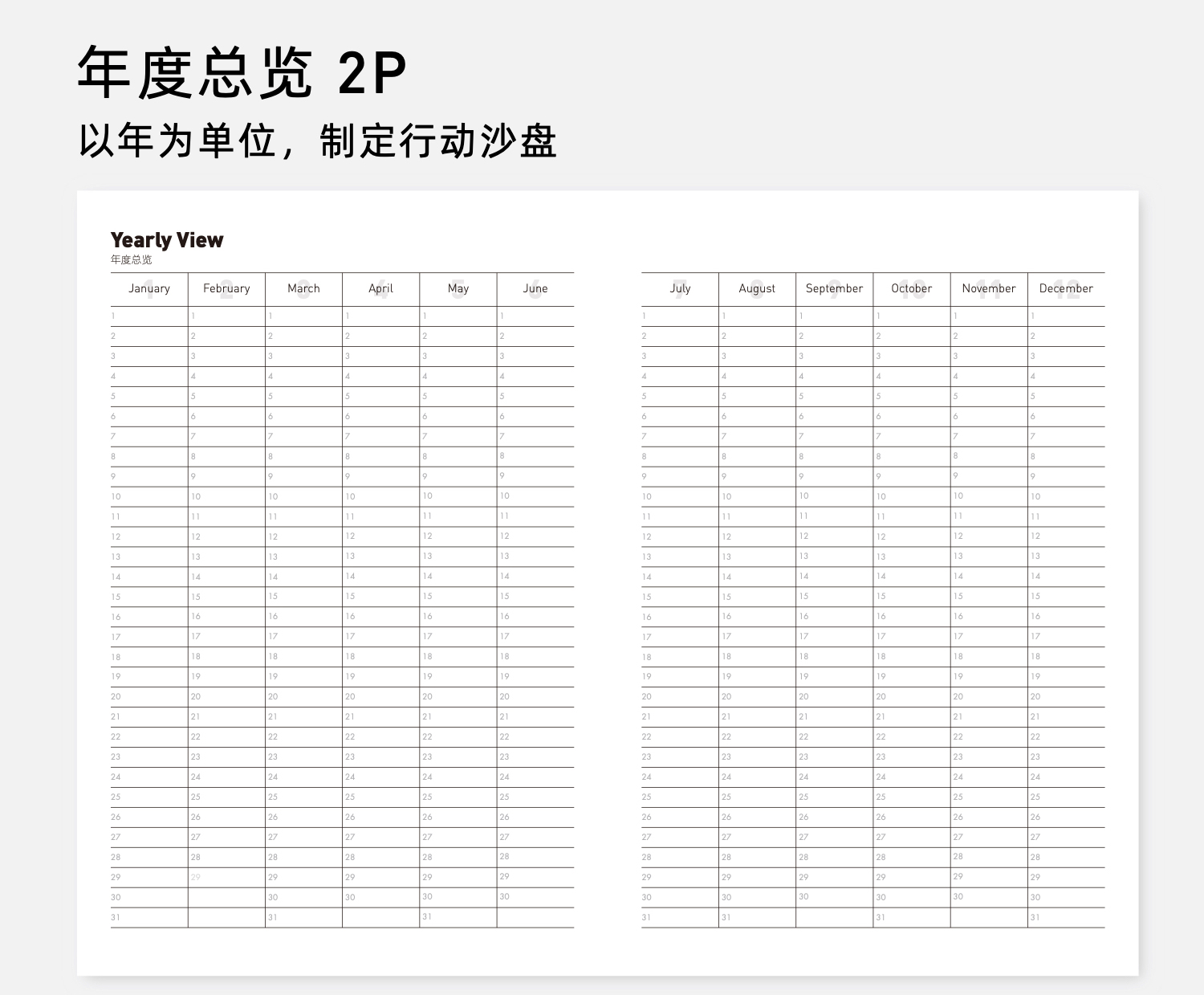Select the January column header
The height and width of the screenshot is (995, 1204).
[x=149, y=288]
